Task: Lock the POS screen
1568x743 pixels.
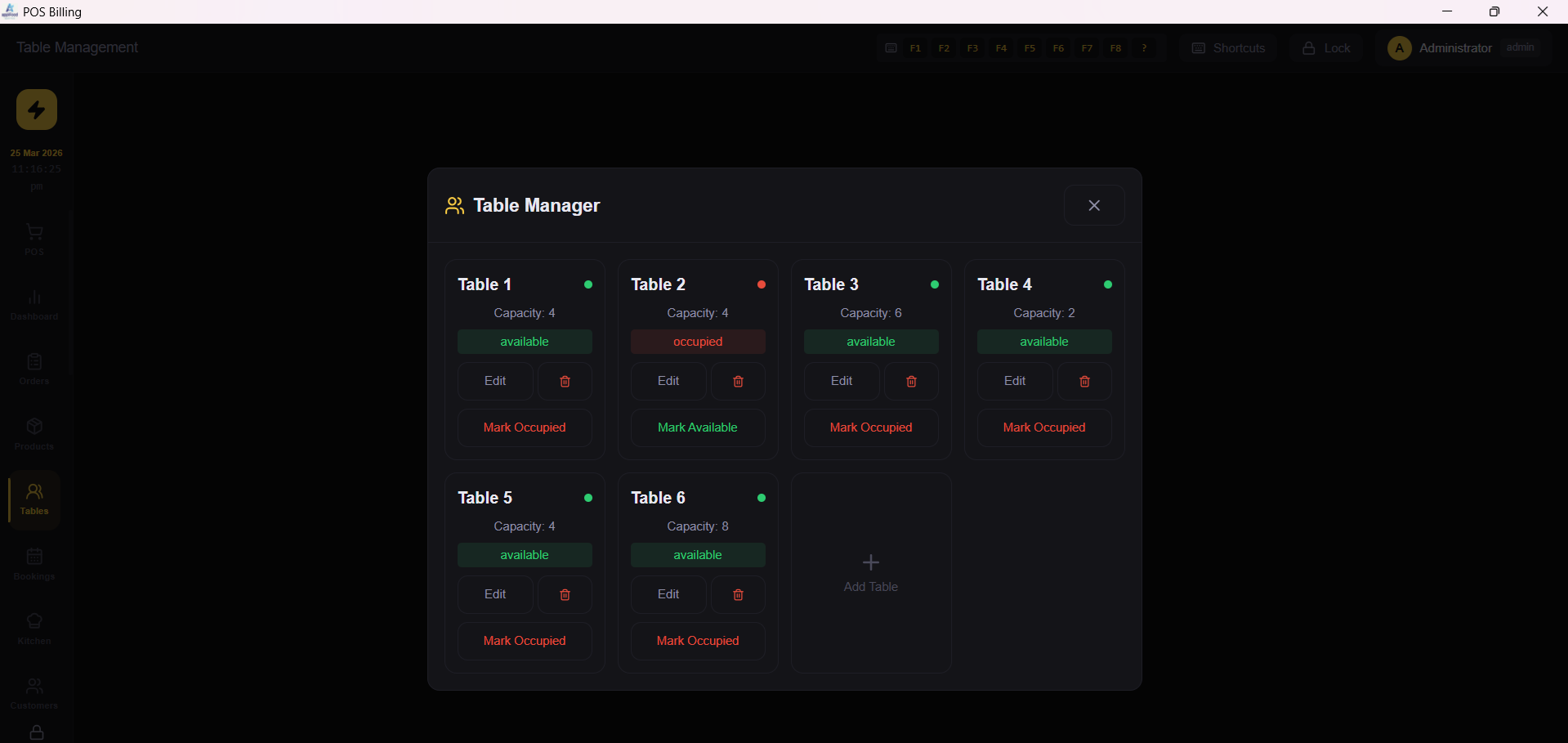Action: [1326, 48]
